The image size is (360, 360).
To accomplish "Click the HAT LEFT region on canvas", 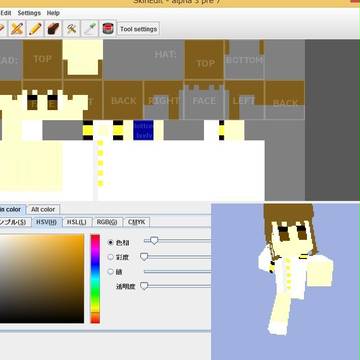I will [x=244, y=100].
